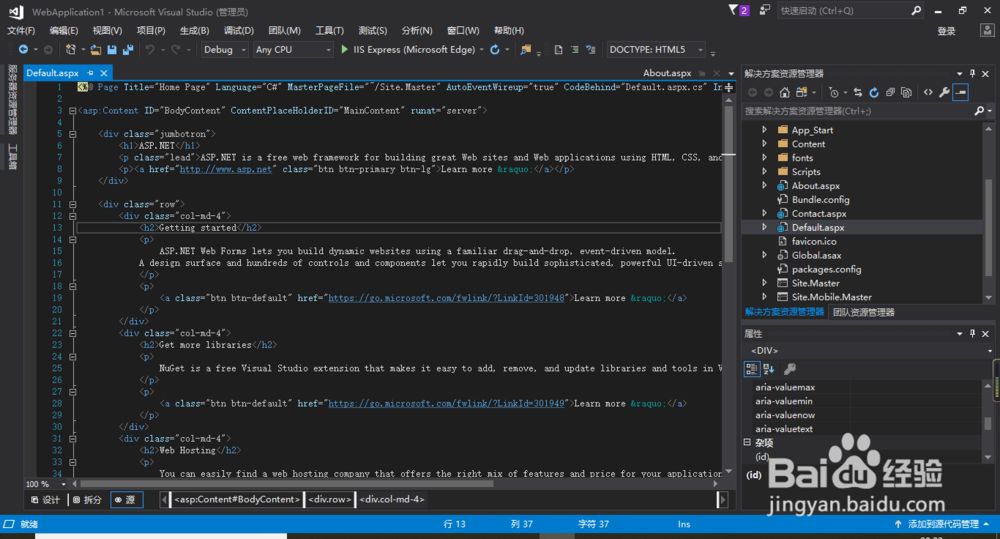This screenshot has width=1000, height=539.
Task: Collapse the jumbotron div code outline on line 5
Action: click(73, 134)
